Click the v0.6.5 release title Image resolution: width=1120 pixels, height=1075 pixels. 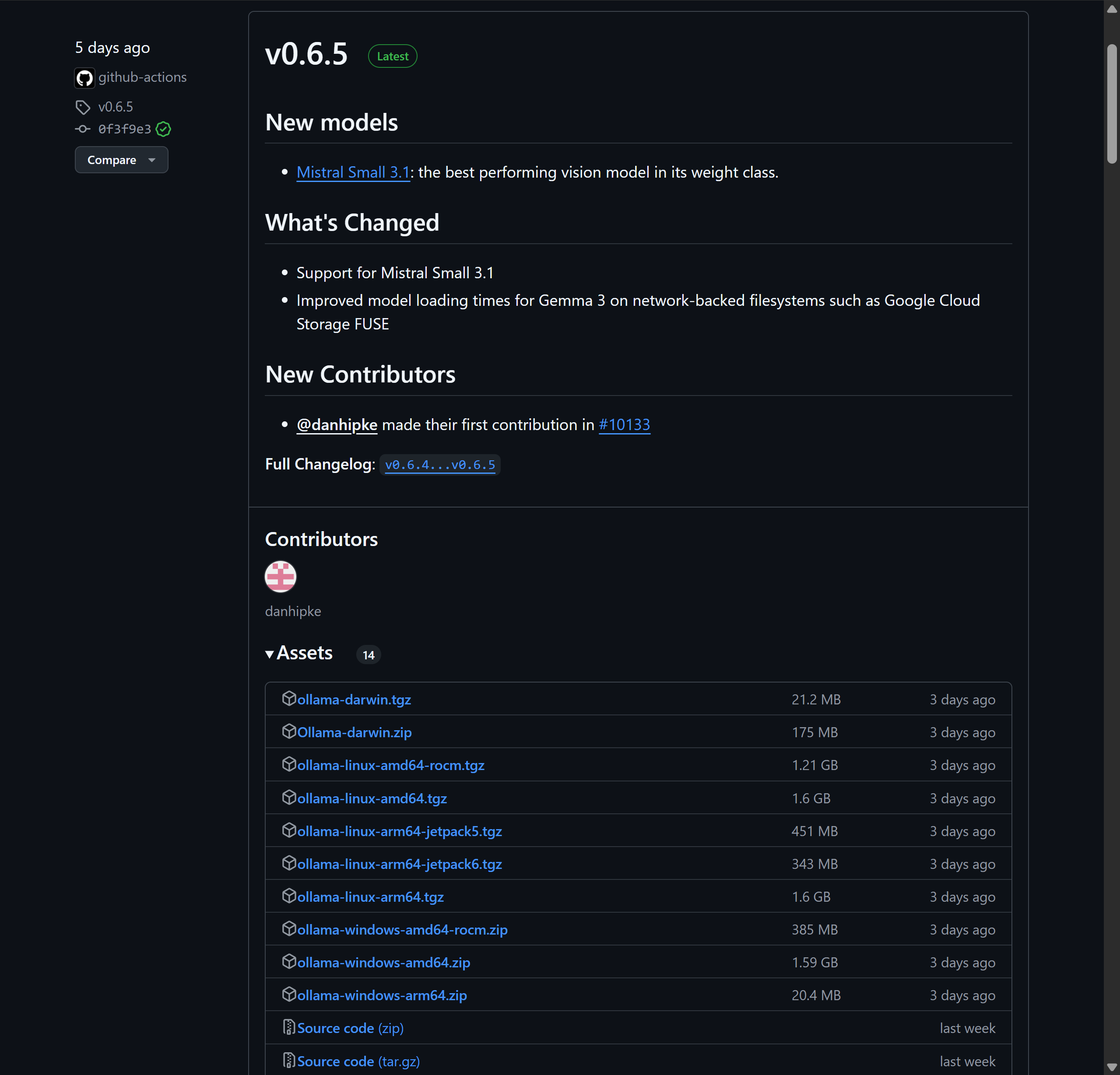[306, 54]
